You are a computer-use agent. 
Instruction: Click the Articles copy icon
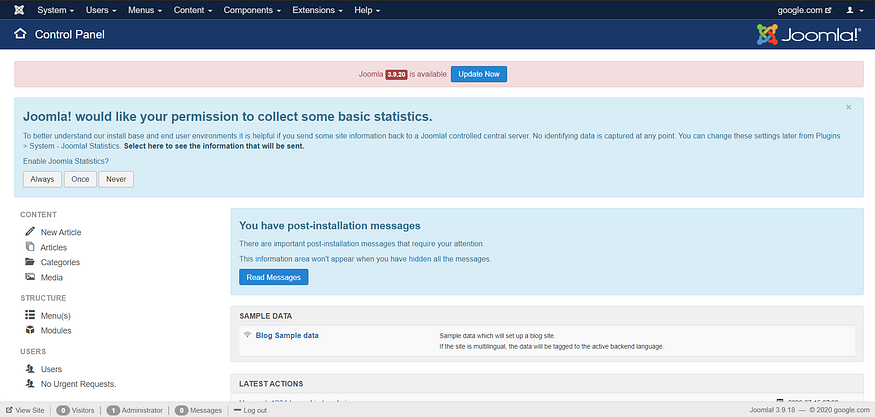coord(30,247)
